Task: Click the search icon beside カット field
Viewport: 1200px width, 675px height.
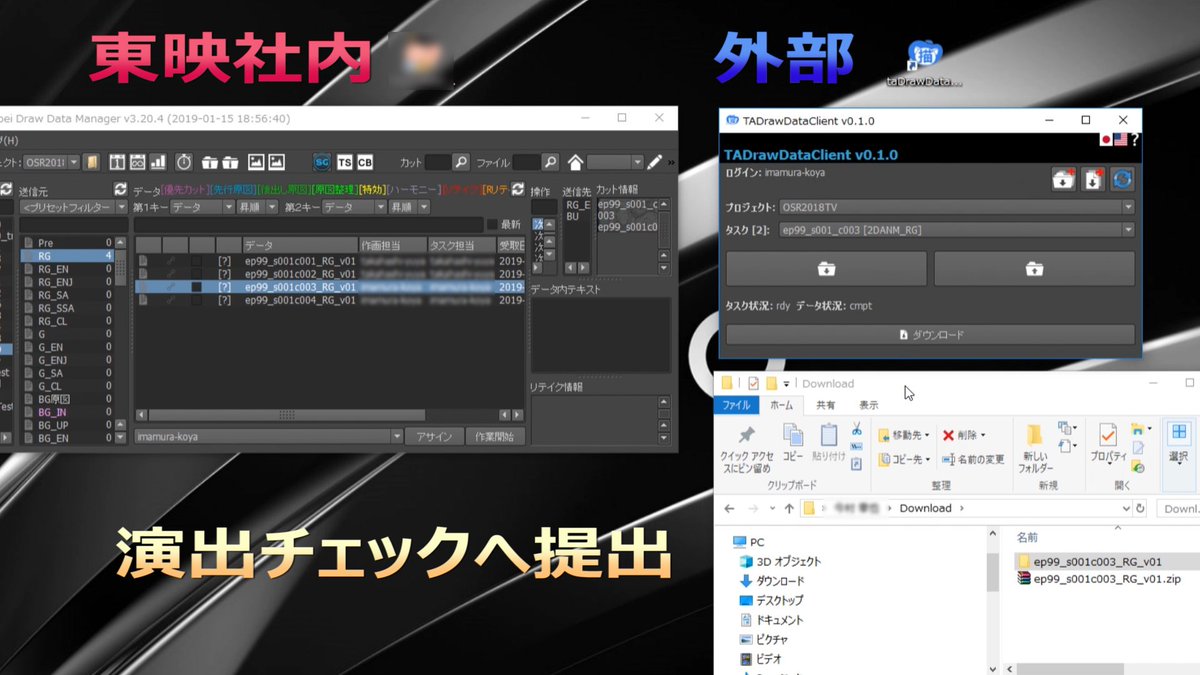Action: tap(461, 162)
